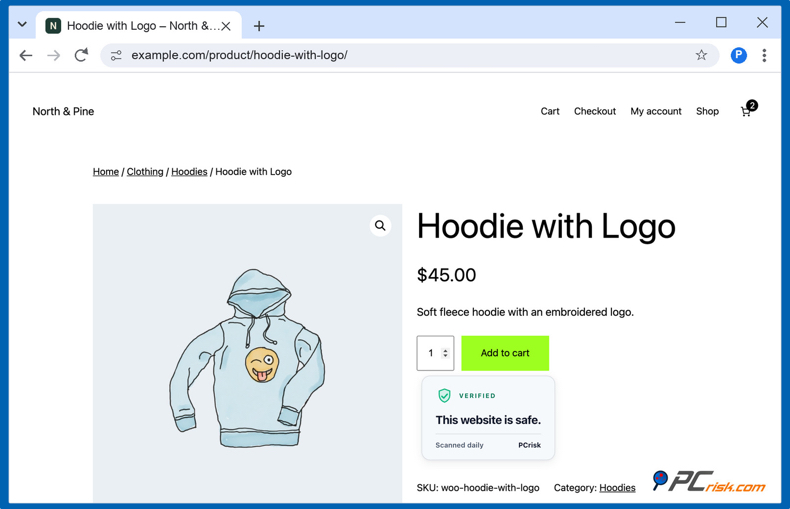Close the Hoodie with Logo tab

[x=226, y=26]
